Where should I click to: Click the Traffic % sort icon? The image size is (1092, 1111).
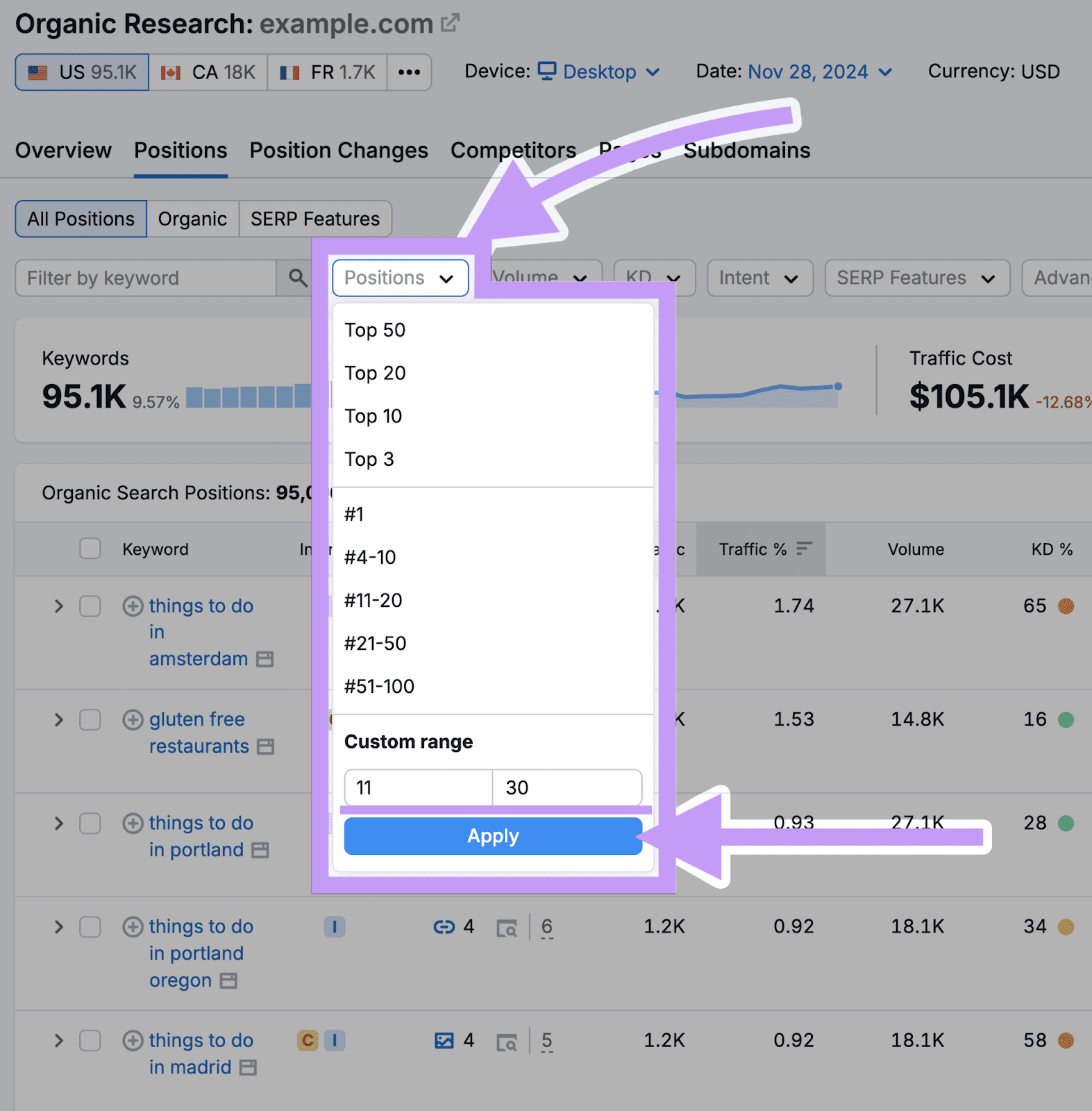click(x=804, y=549)
